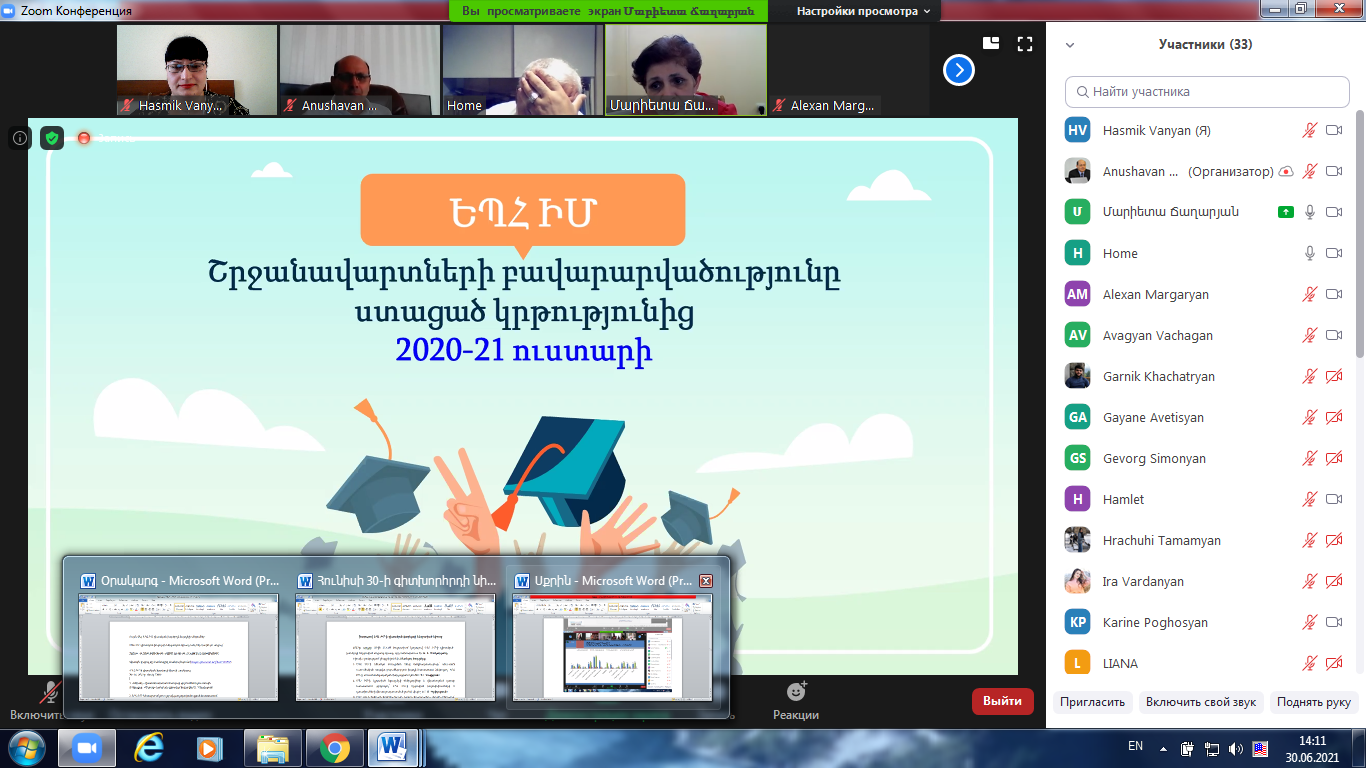Toggle Ira Vardanyan's camera icon
The height and width of the screenshot is (768, 1366).
tap(1334, 581)
